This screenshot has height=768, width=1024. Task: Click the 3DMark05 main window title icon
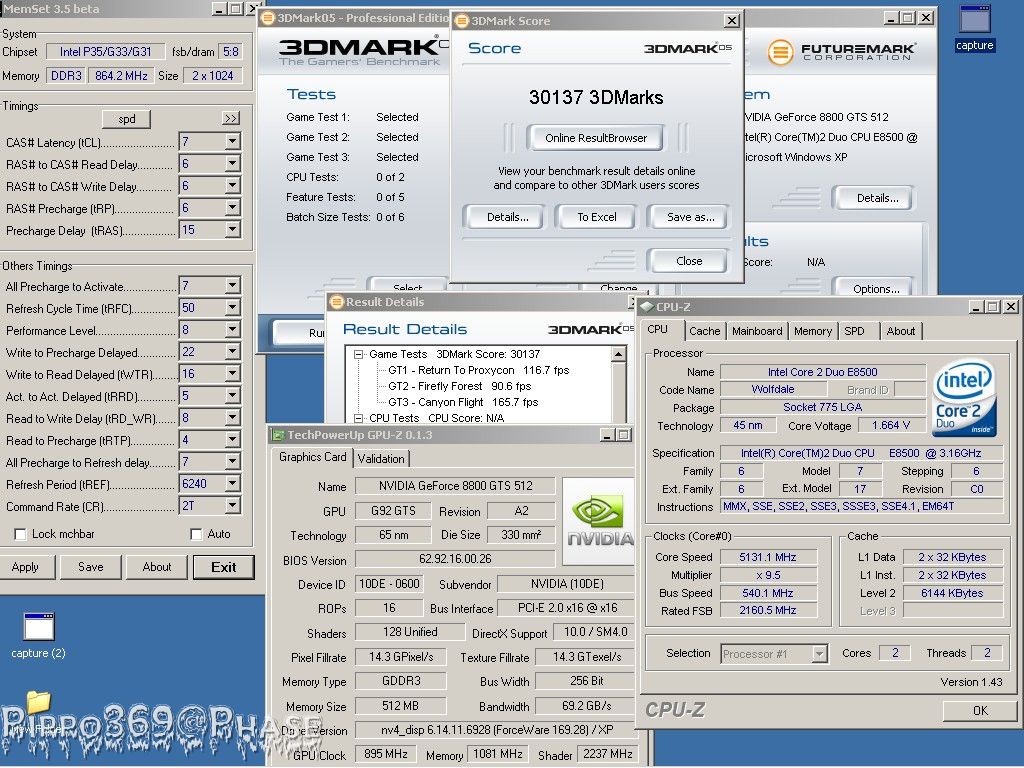[x=268, y=18]
